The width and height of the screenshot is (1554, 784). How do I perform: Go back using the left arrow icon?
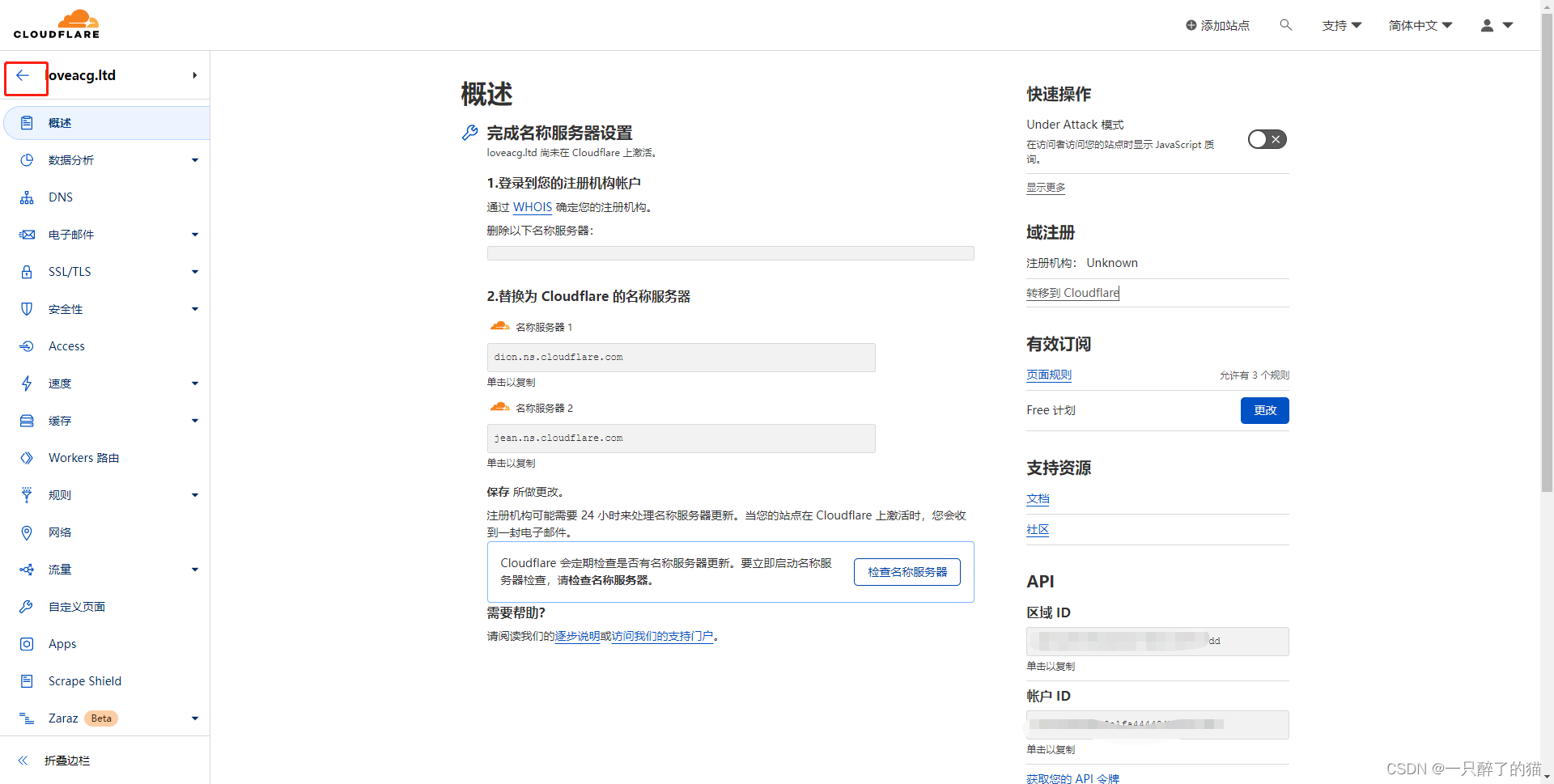[x=23, y=75]
